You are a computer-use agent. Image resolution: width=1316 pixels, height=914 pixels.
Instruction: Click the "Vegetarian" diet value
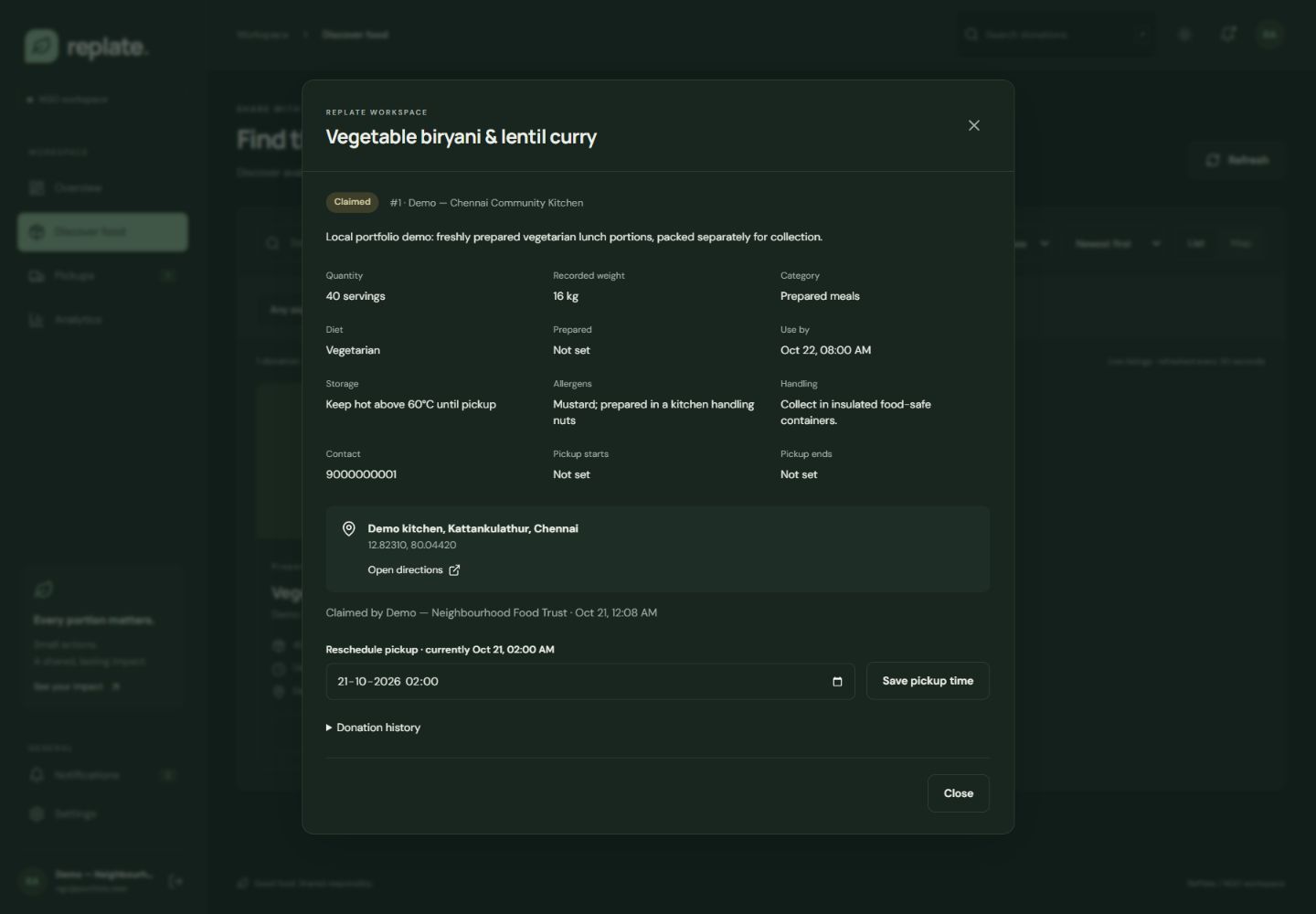pos(353,350)
